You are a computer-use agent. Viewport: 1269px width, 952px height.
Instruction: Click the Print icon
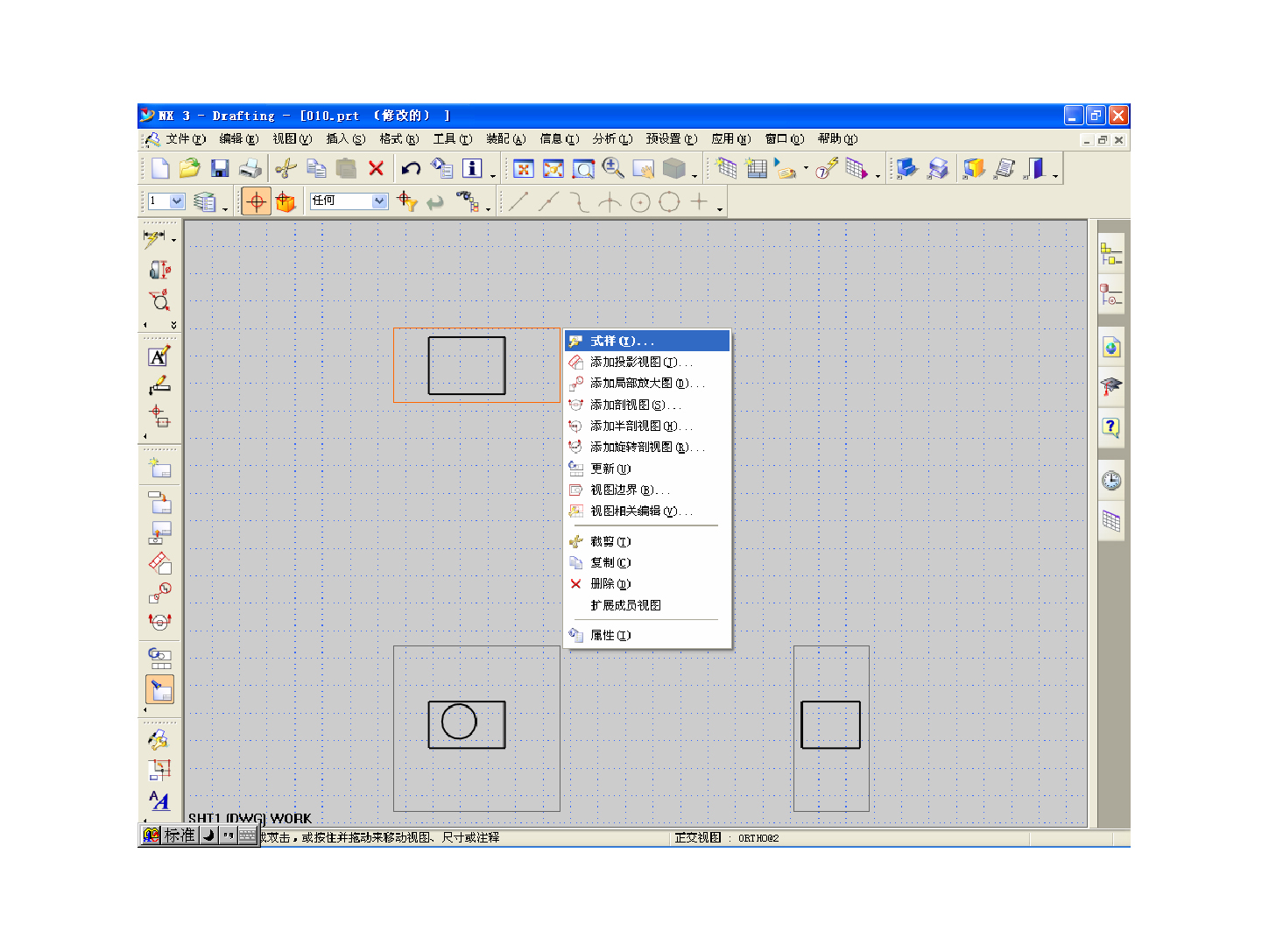(x=250, y=168)
